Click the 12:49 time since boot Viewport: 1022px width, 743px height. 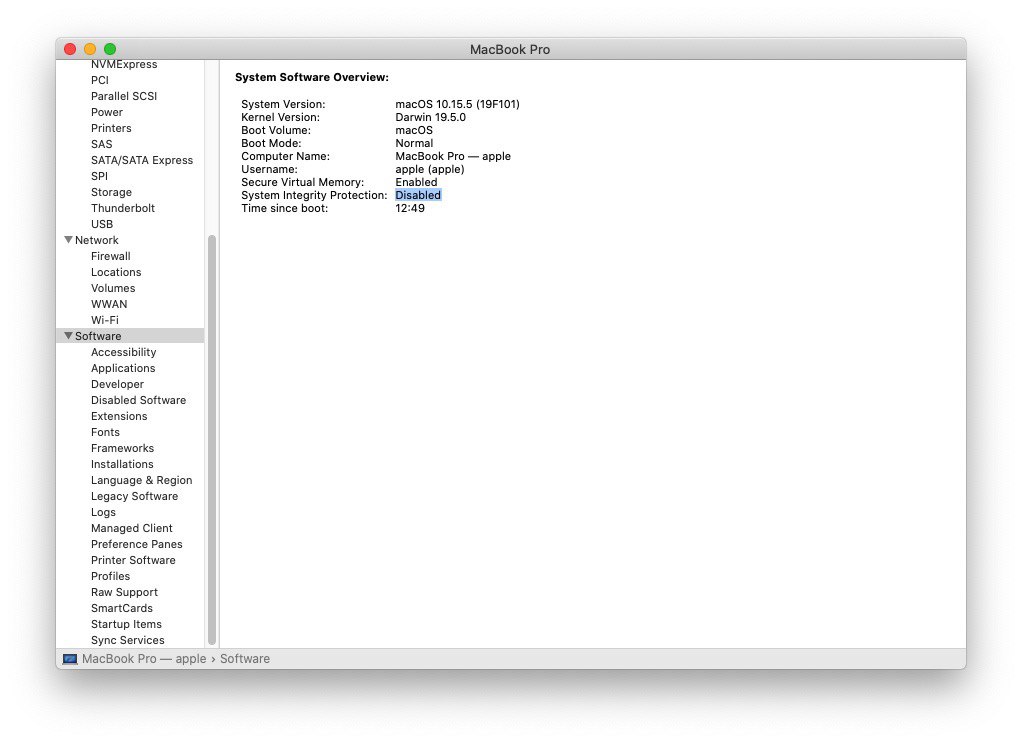[410, 208]
